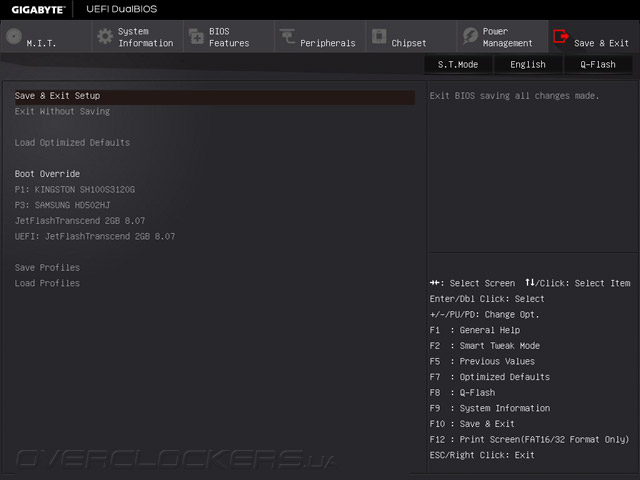The width and height of the screenshot is (640, 480).
Task: Choose Exit Without Saving
Action: click(x=62, y=111)
